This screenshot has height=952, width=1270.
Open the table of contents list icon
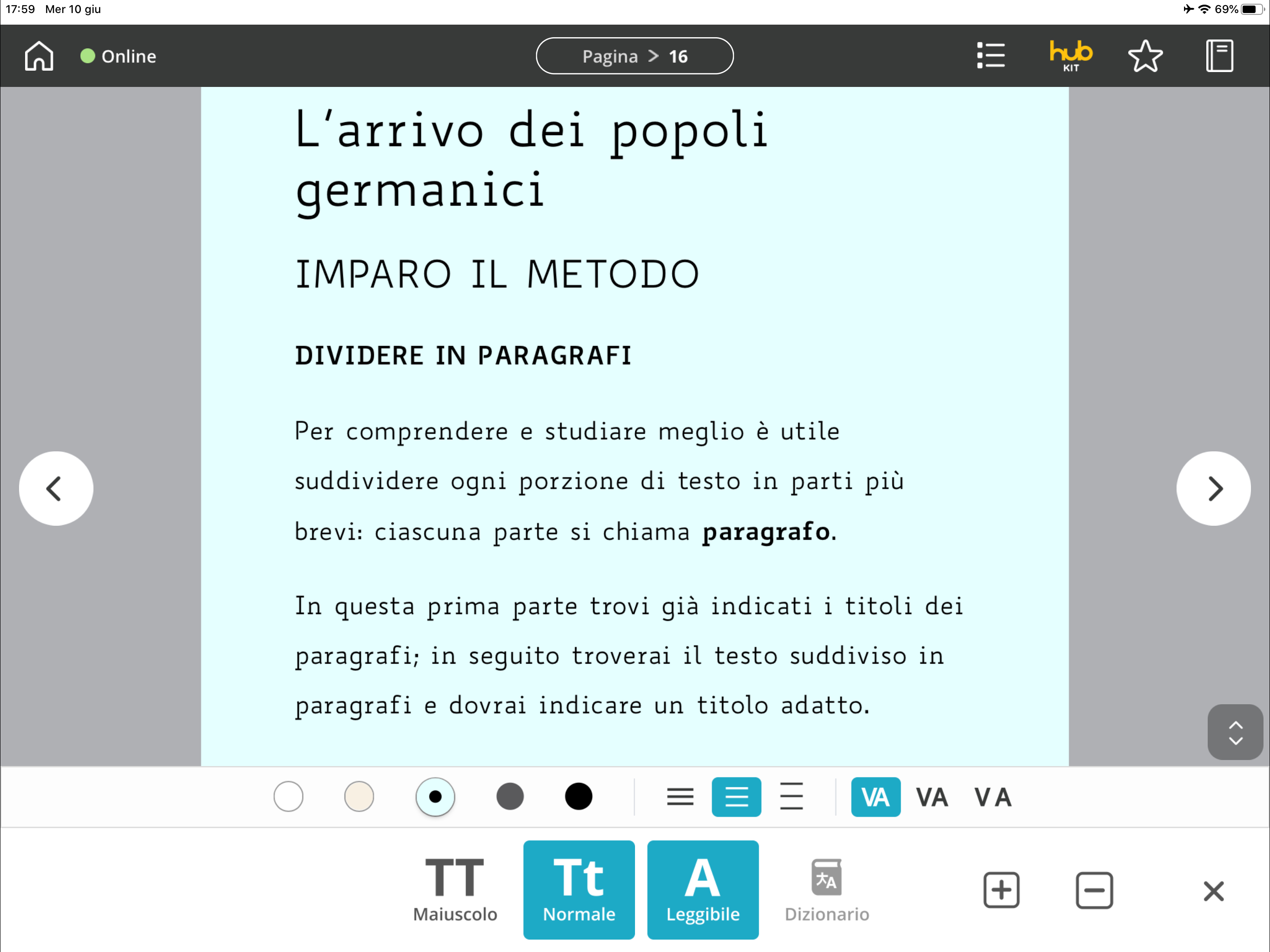click(991, 56)
